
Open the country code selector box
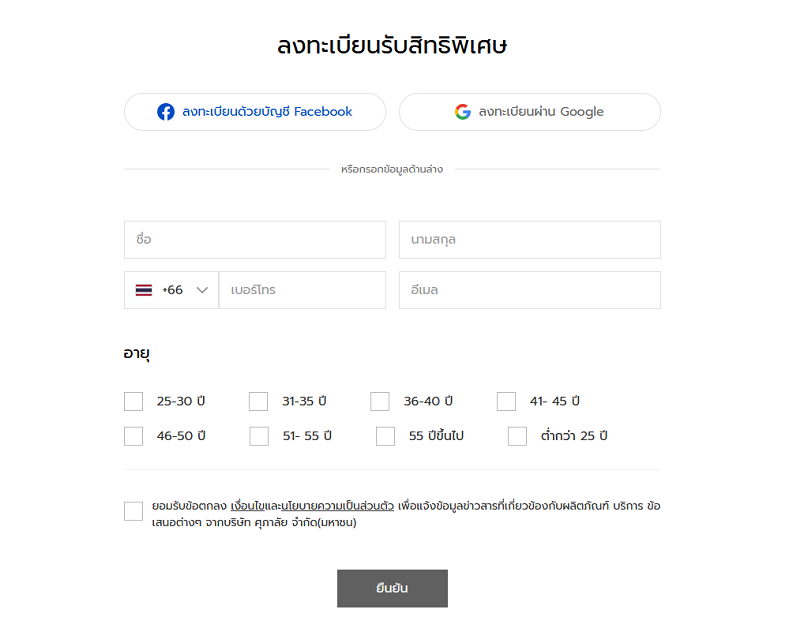tap(171, 290)
